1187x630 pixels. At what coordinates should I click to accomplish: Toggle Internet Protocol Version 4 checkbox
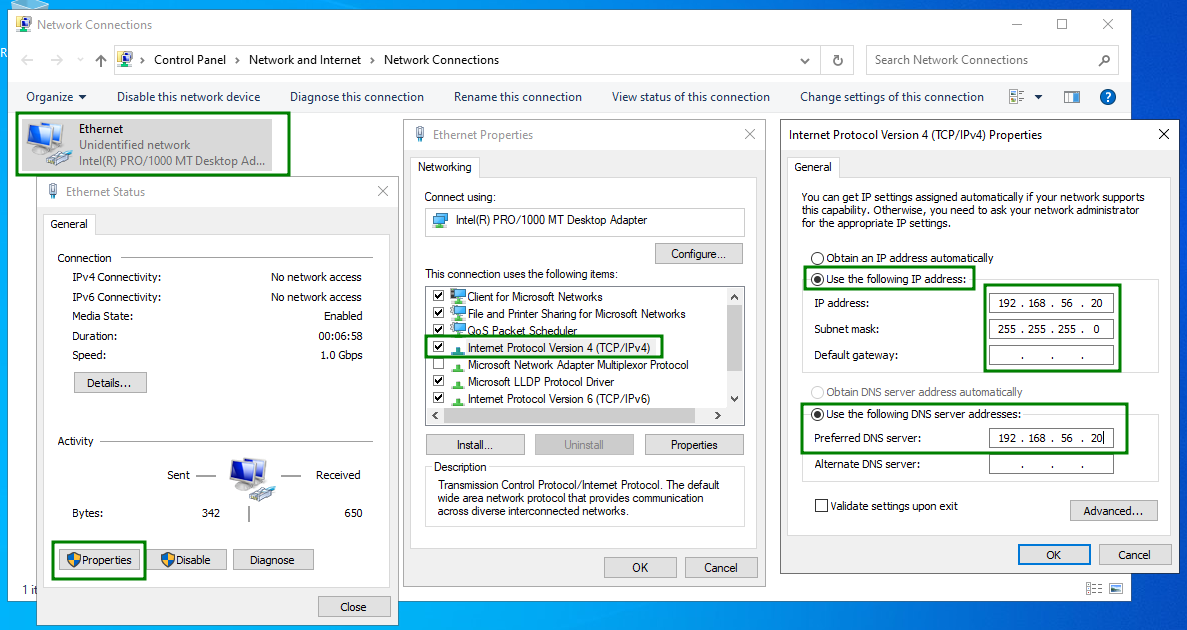pyautogui.click(x=438, y=347)
